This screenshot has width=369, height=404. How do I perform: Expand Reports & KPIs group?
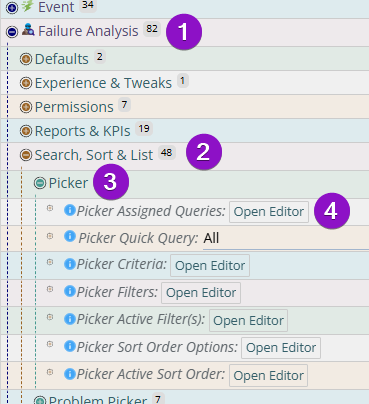(x=26, y=131)
